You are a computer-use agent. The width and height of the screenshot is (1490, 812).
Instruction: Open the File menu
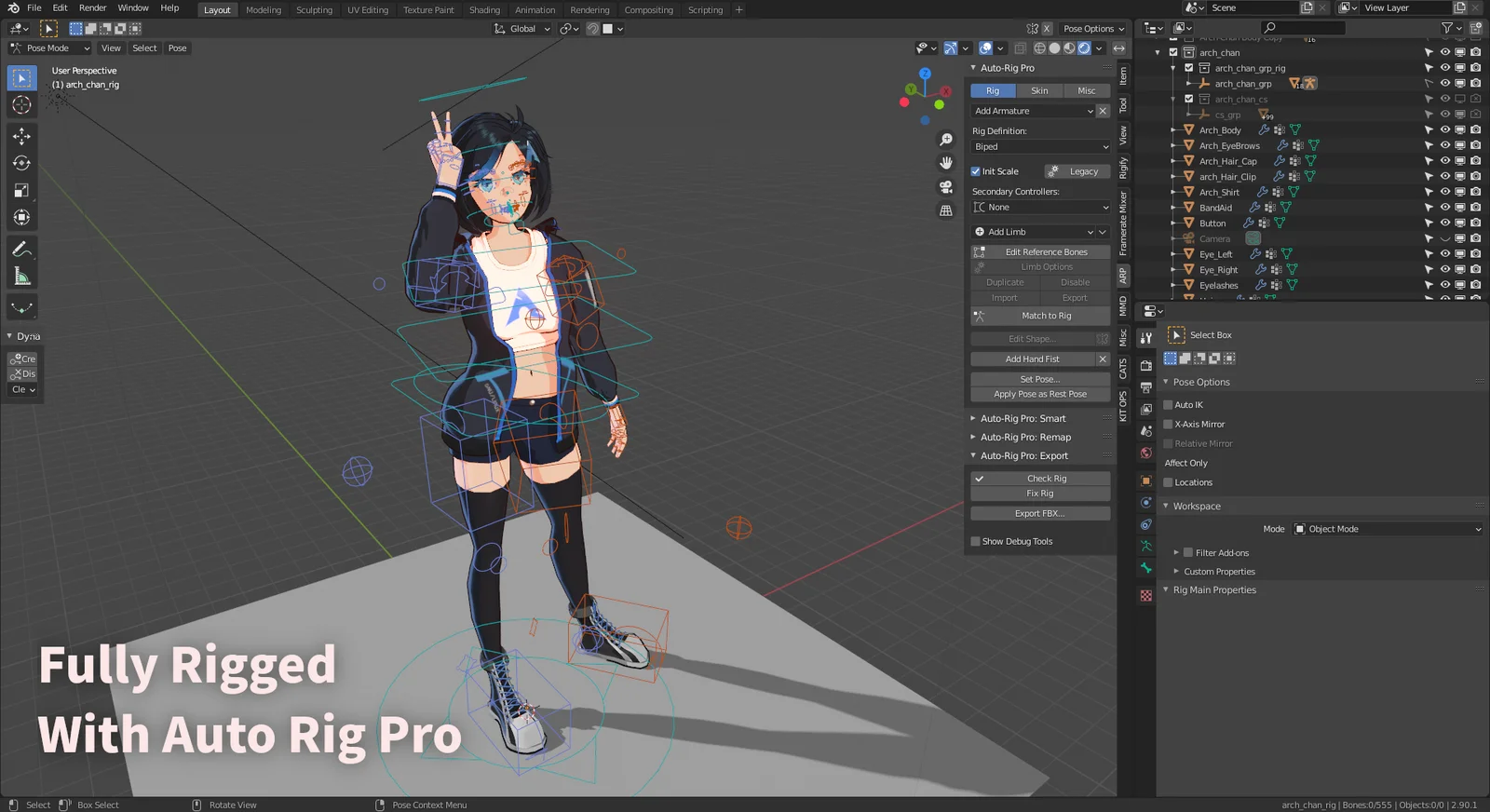(x=34, y=7)
